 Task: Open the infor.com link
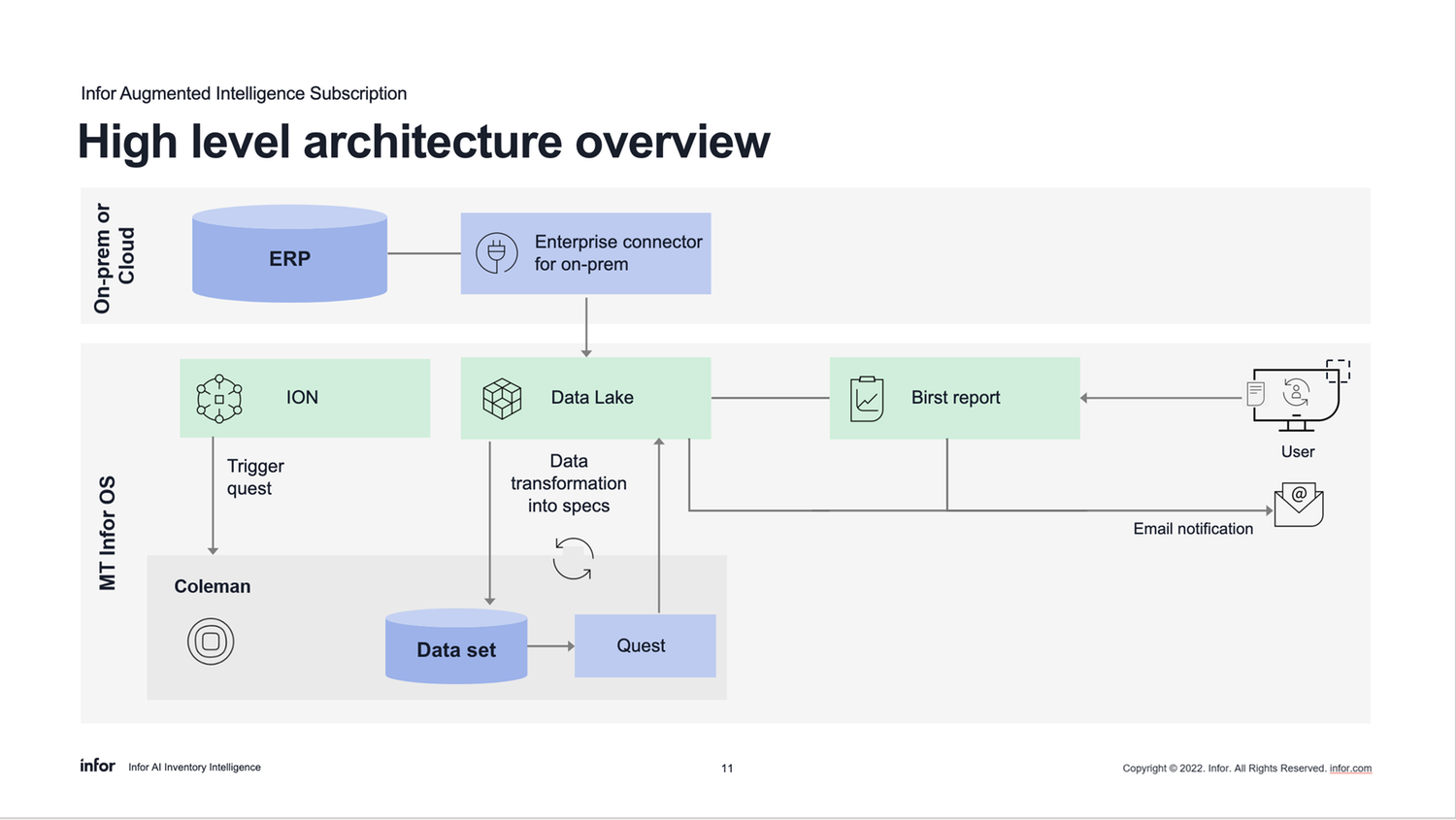[x=1350, y=768]
